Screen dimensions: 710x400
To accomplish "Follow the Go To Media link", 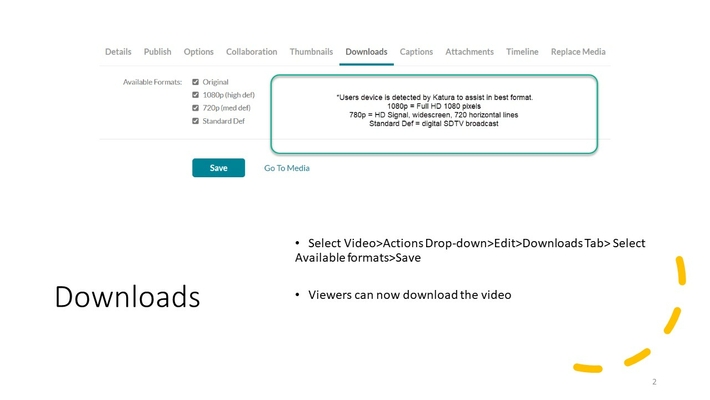I will (x=287, y=168).
